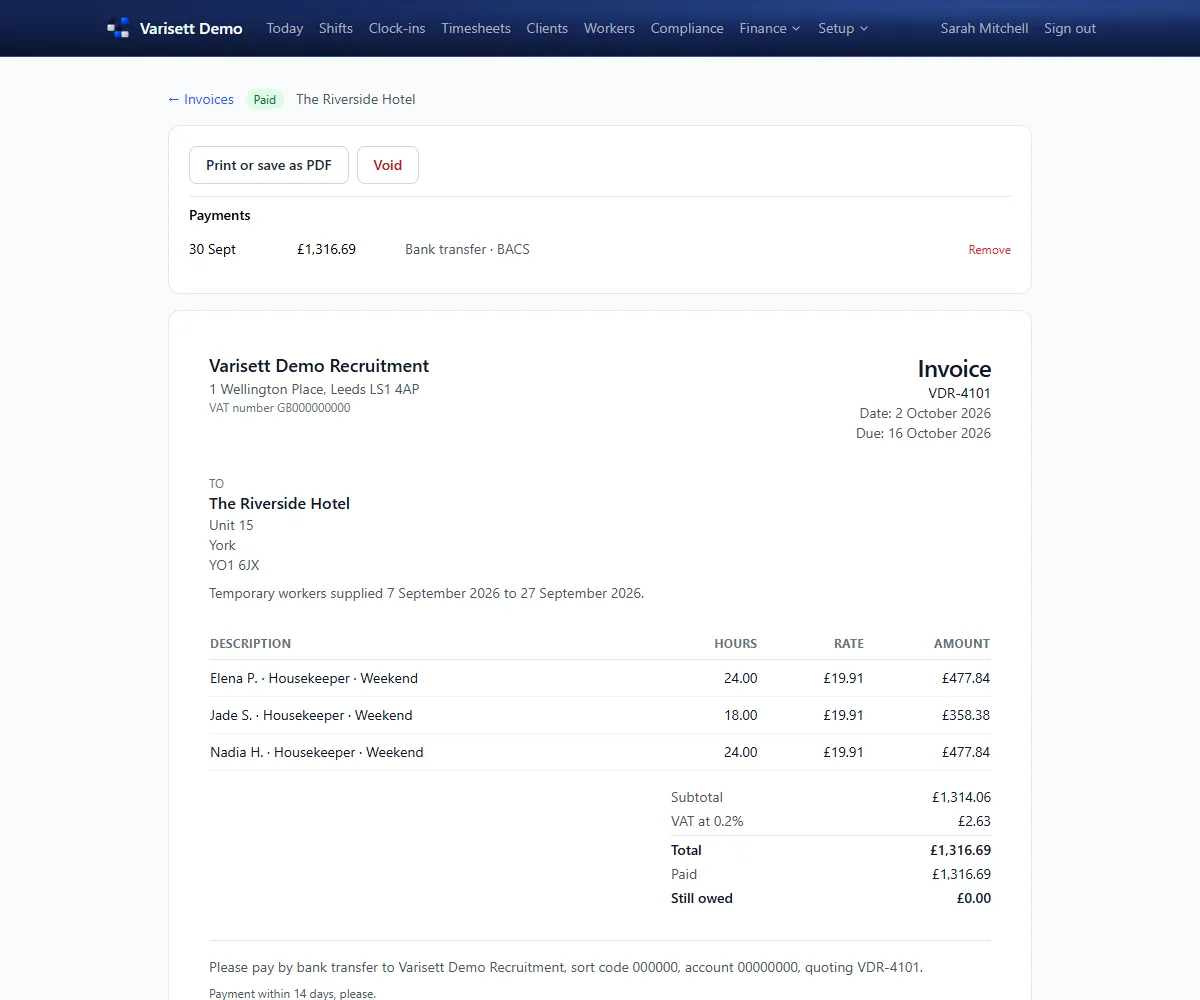Viewport: 1200px width, 1000px height.
Task: Open the Clock-ins section
Action: point(397,28)
